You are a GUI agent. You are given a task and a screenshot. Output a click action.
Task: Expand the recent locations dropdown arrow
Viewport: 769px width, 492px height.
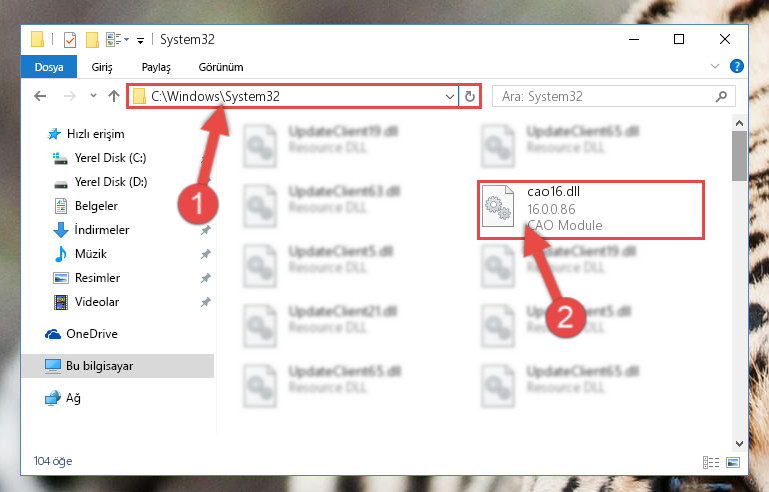point(93,96)
